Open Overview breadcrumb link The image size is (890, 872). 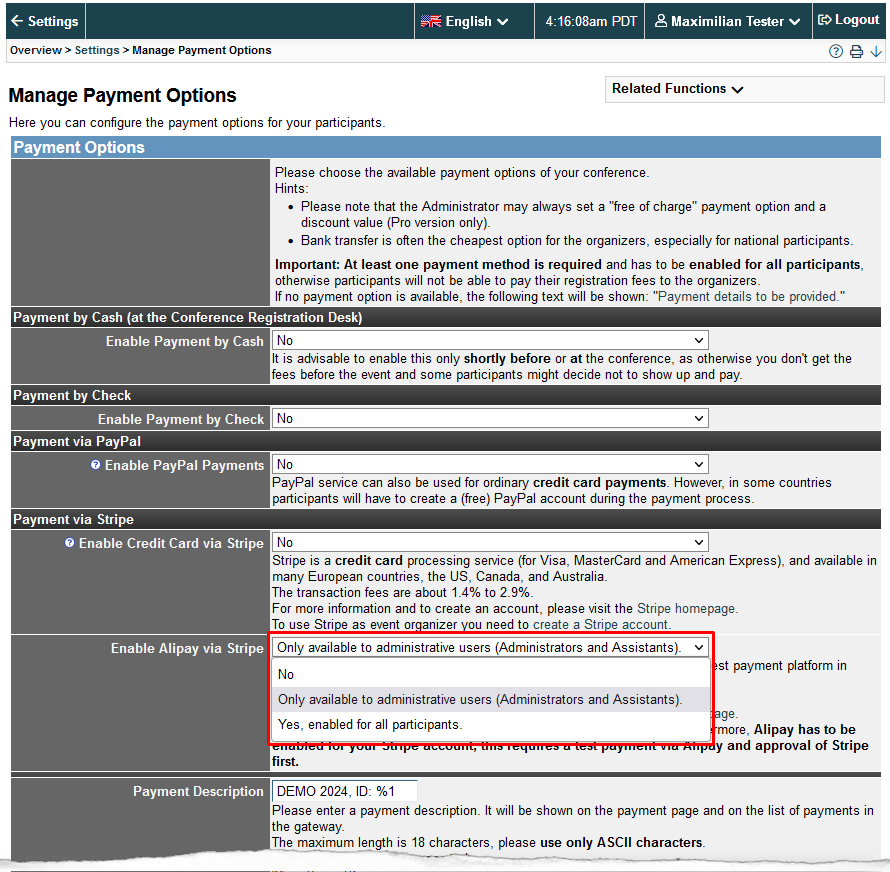[x=36, y=51]
